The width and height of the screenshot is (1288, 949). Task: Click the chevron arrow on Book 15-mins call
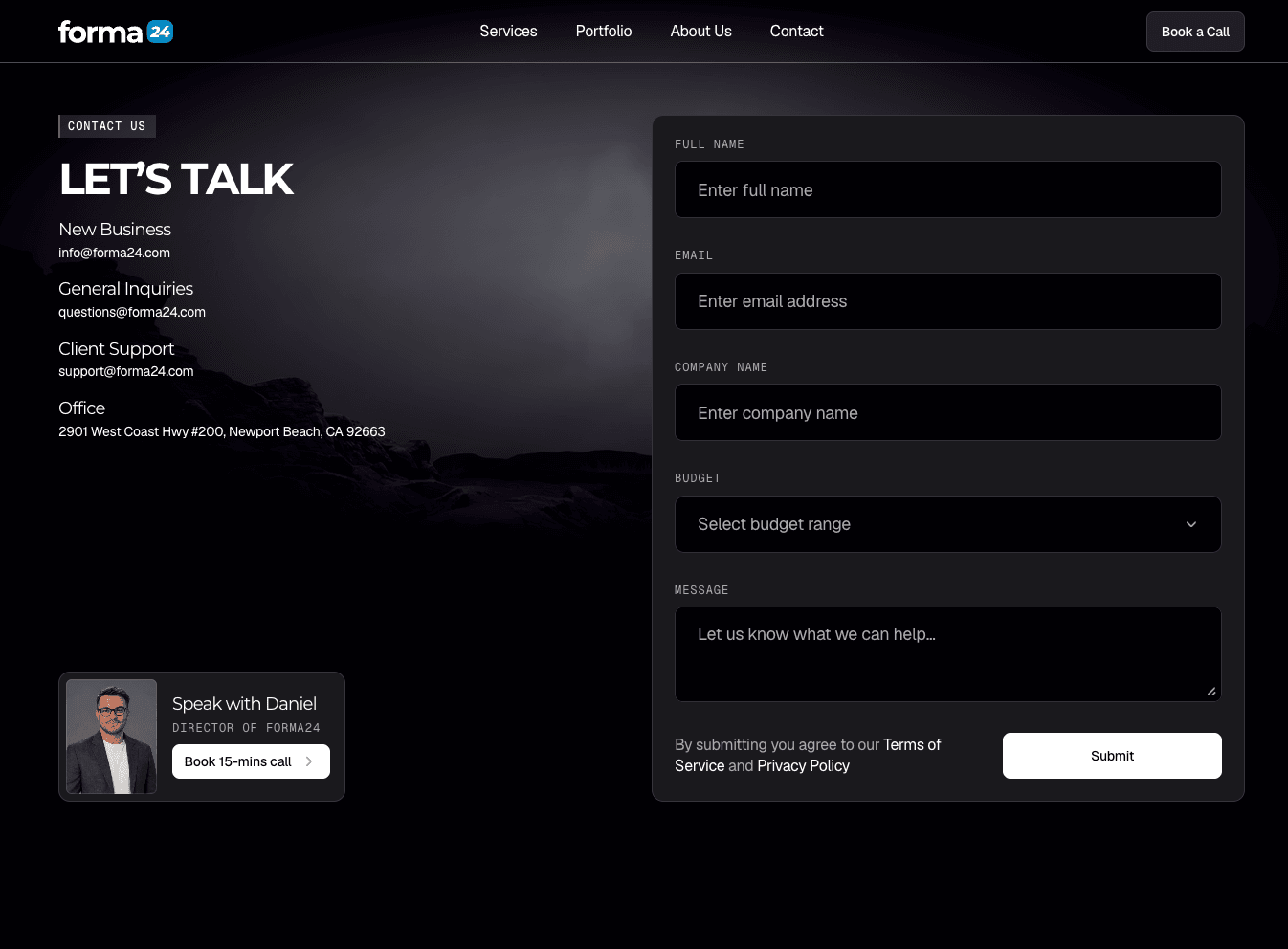click(309, 761)
